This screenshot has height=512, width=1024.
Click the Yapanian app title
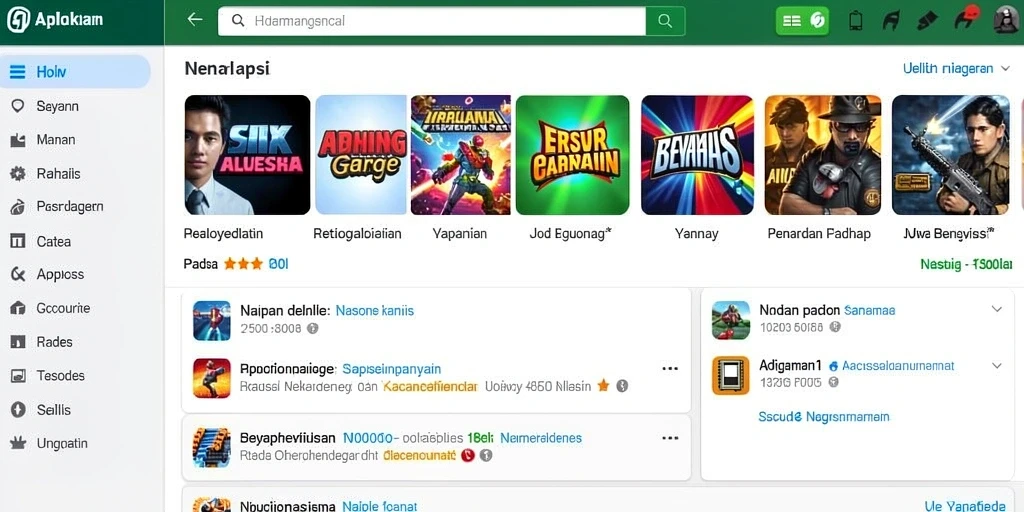click(460, 233)
